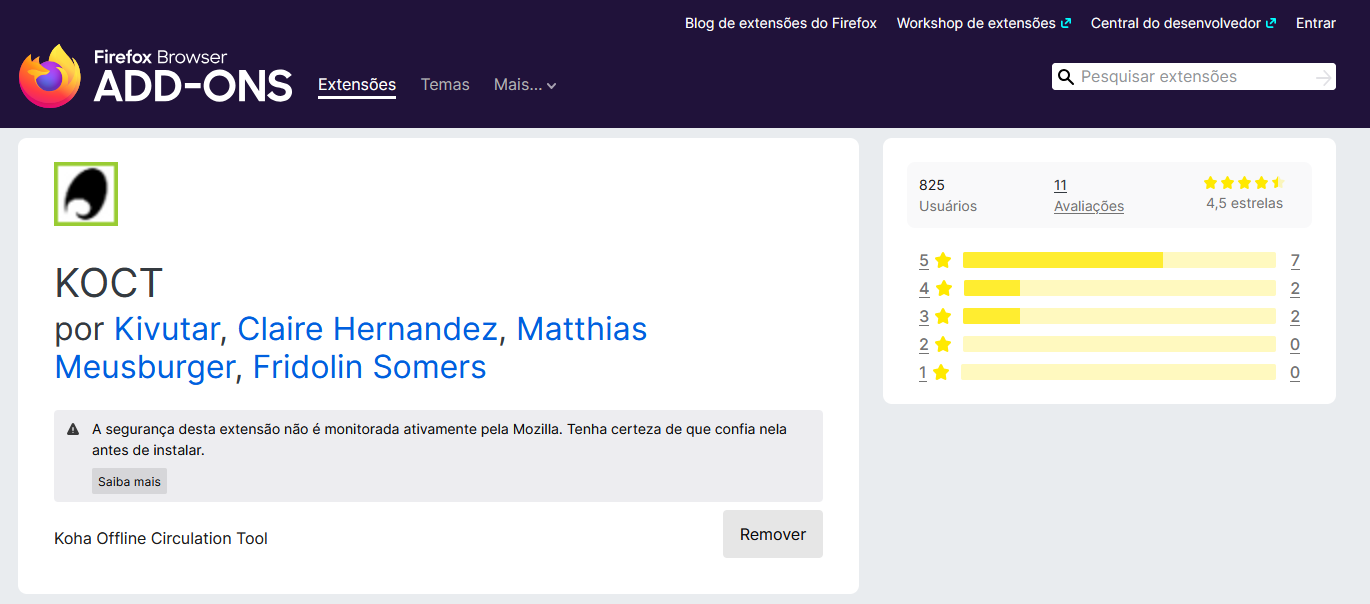Open Fridolin Somers author link
The width and height of the screenshot is (1370, 604).
point(369,367)
